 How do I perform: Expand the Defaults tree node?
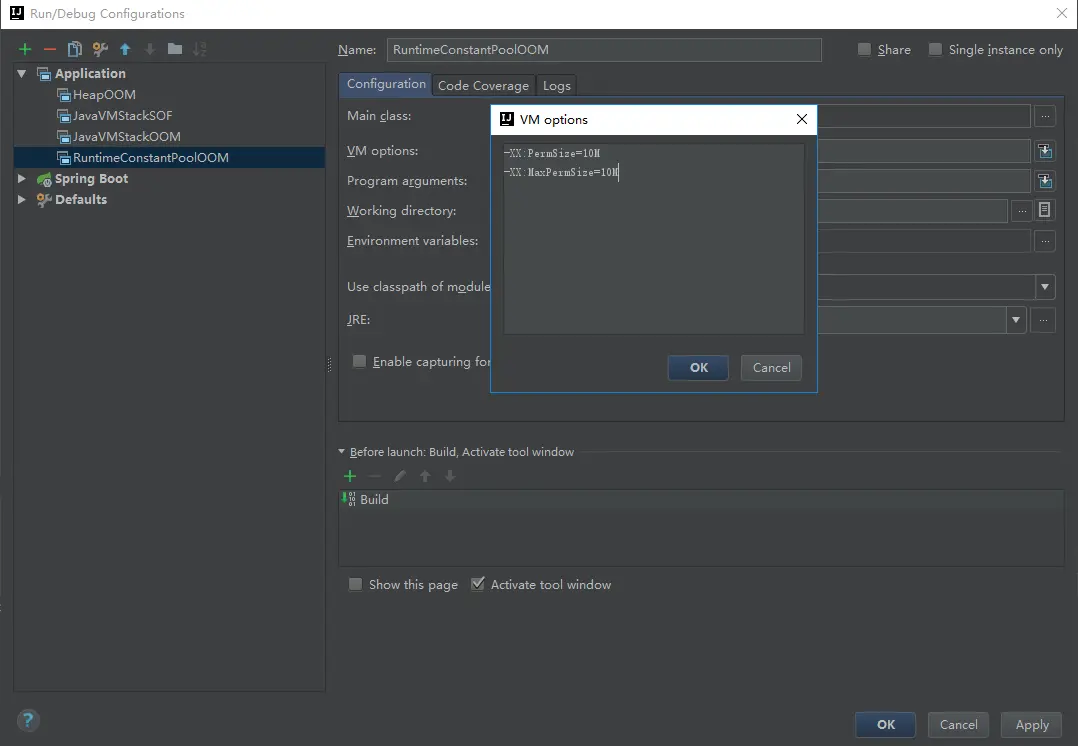click(21, 199)
